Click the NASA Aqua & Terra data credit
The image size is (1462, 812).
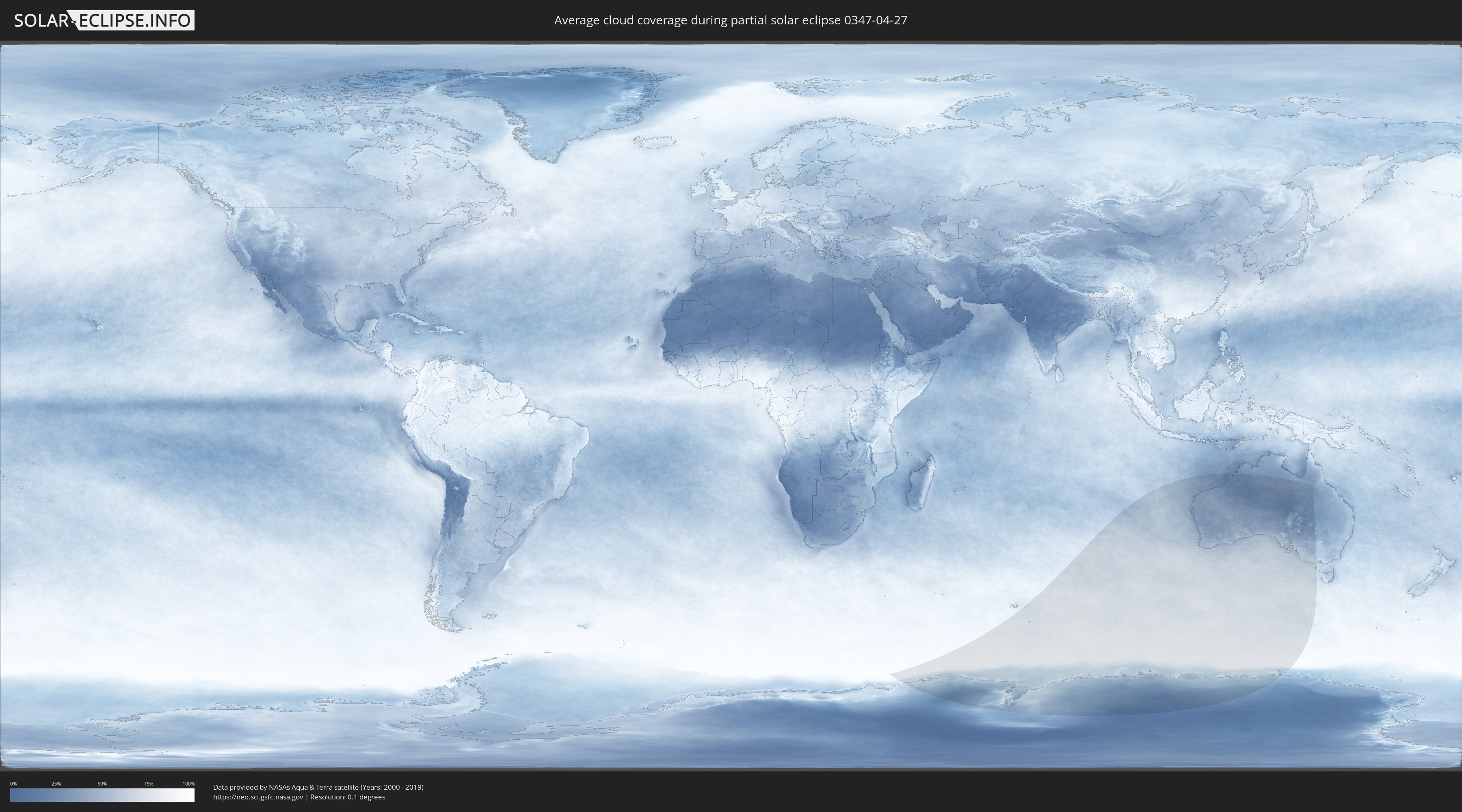[x=318, y=787]
